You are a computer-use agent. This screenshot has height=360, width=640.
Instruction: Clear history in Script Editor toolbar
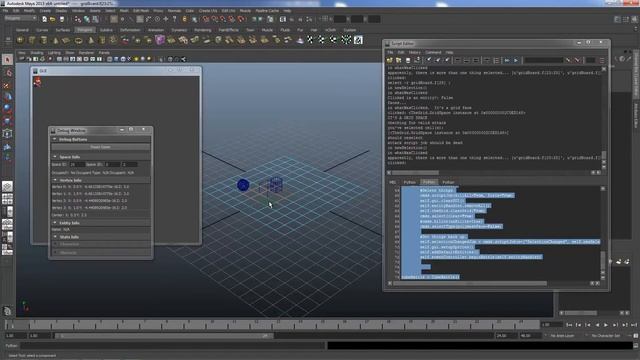tap(429, 60)
